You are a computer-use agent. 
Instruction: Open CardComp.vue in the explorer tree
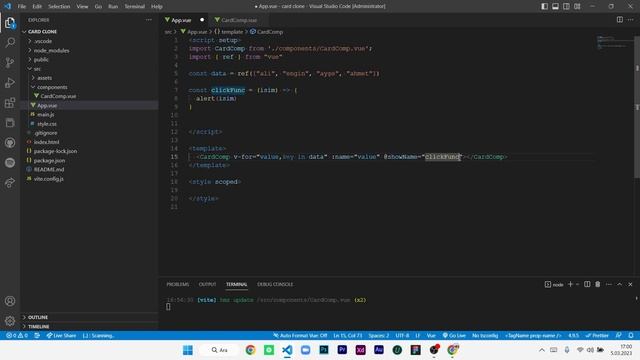[58, 96]
